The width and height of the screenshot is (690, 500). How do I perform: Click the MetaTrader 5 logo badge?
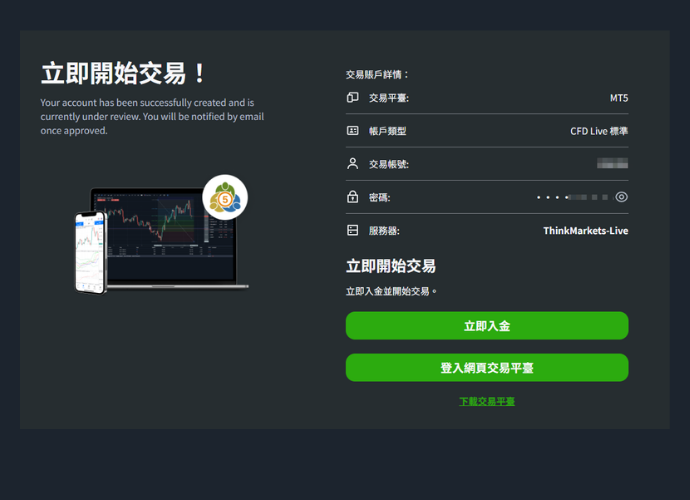225,198
